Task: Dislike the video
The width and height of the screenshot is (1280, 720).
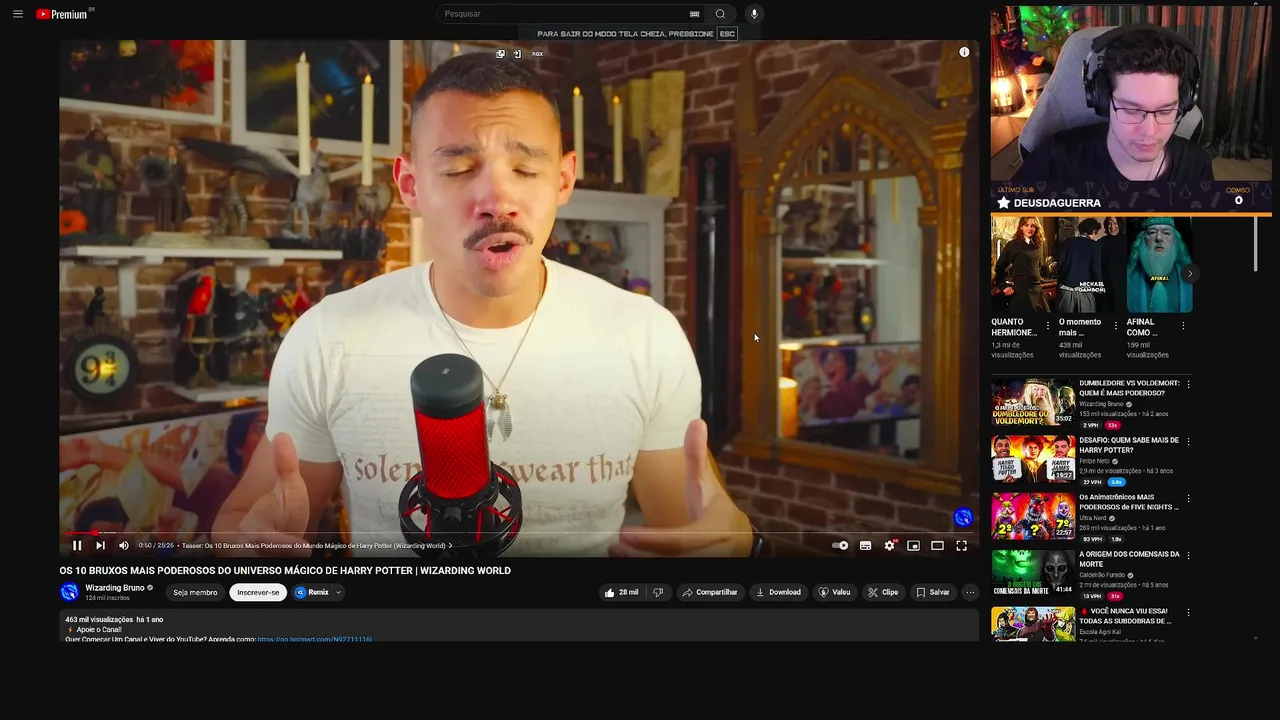Action: (x=658, y=592)
